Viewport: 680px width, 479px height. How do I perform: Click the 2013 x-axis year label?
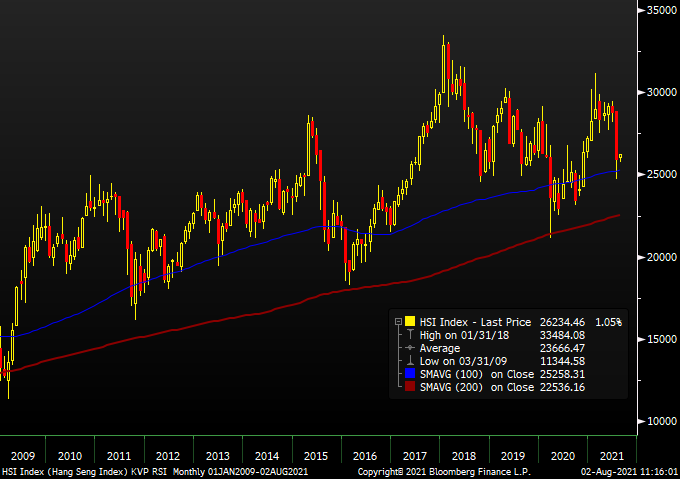218,456
